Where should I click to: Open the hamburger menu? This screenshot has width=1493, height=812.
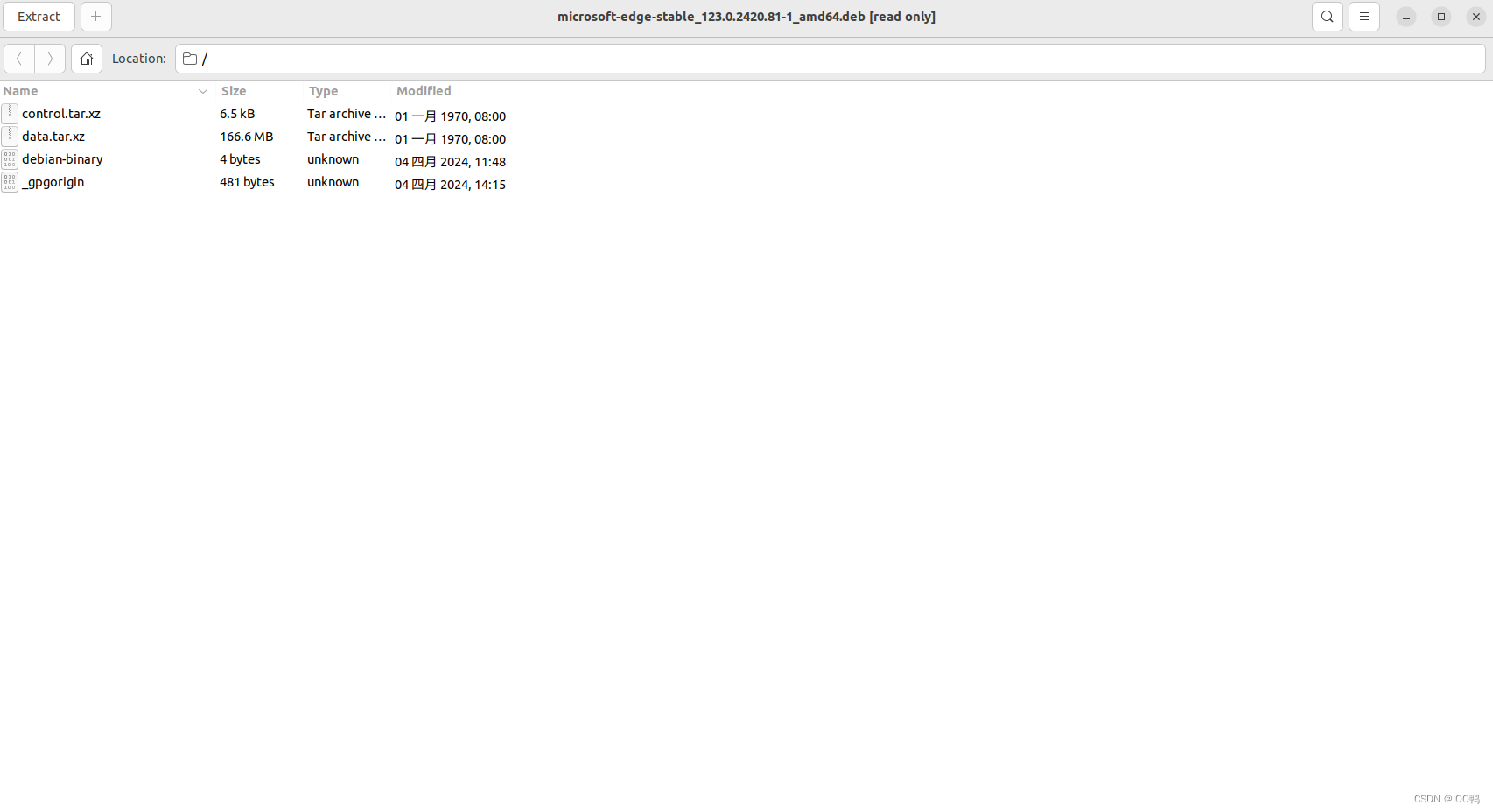coord(1364,17)
